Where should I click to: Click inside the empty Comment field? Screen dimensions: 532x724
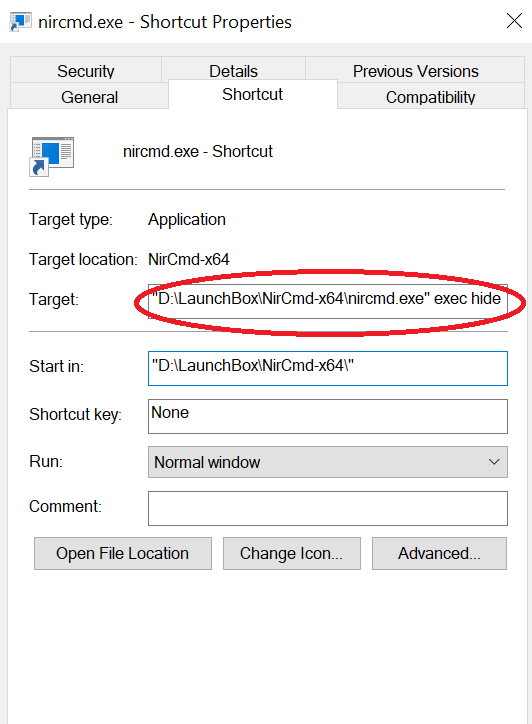[x=327, y=508]
